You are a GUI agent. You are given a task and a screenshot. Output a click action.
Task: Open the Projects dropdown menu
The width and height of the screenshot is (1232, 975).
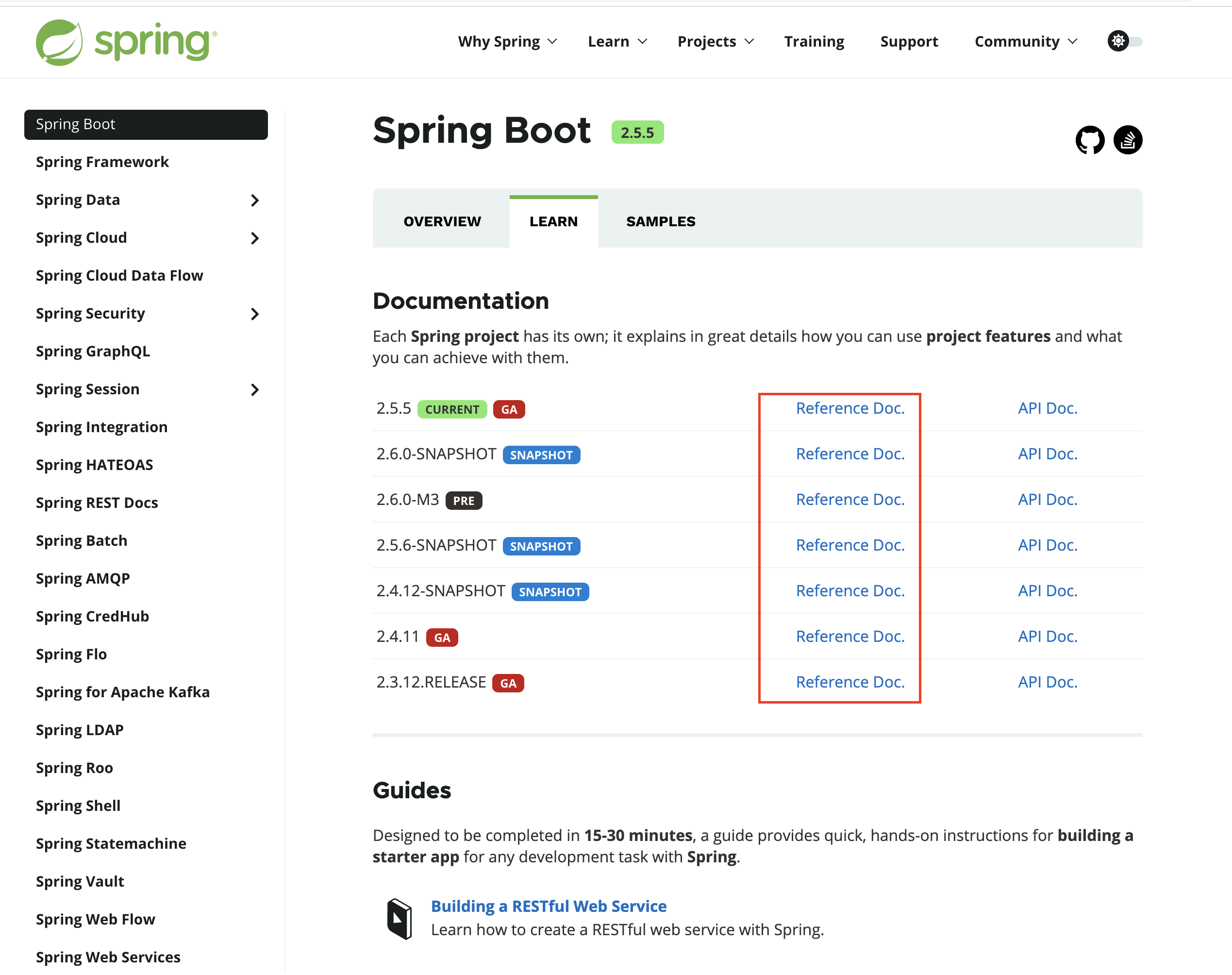715,42
